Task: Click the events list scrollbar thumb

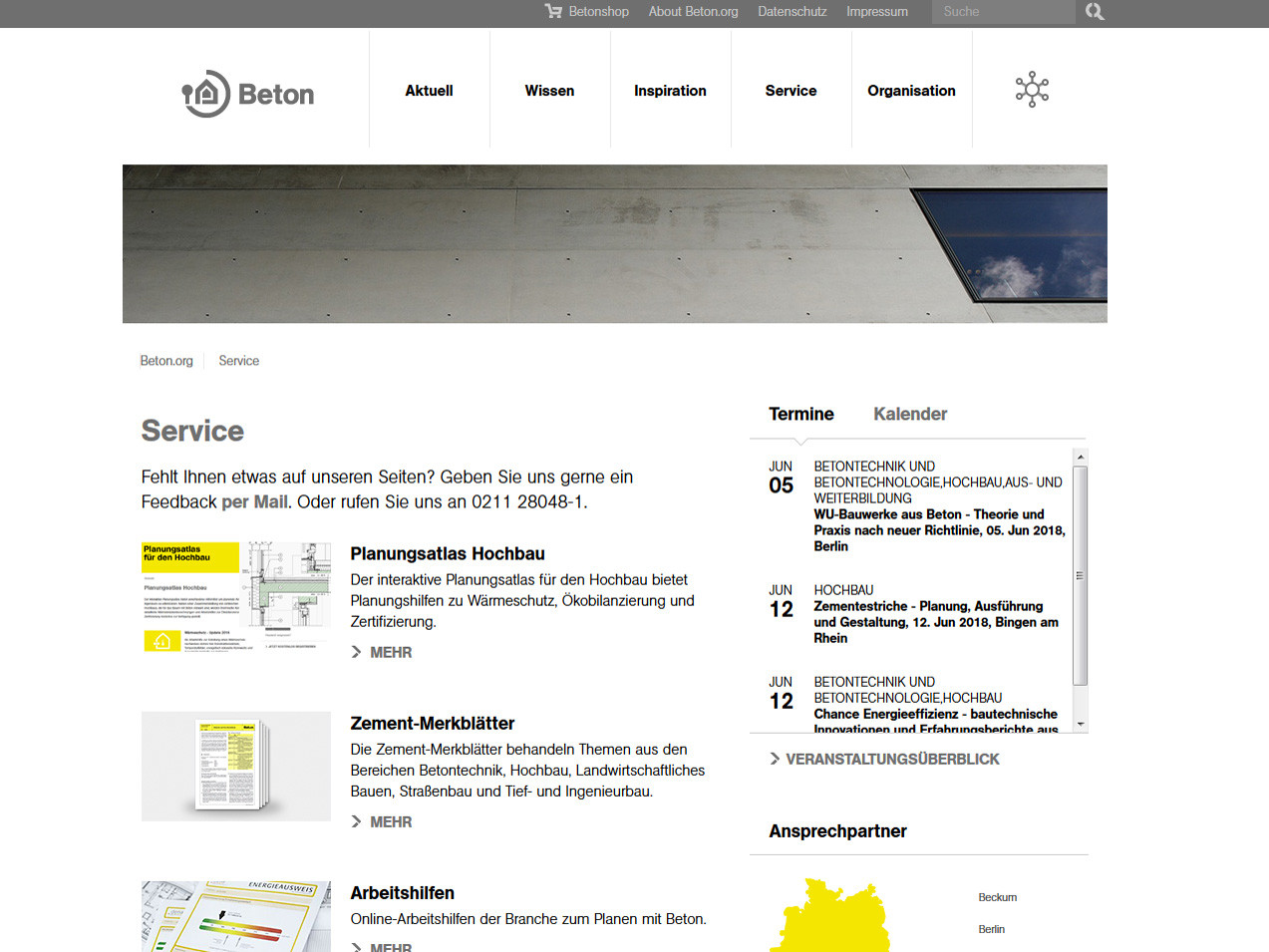Action: pyautogui.click(x=1081, y=575)
